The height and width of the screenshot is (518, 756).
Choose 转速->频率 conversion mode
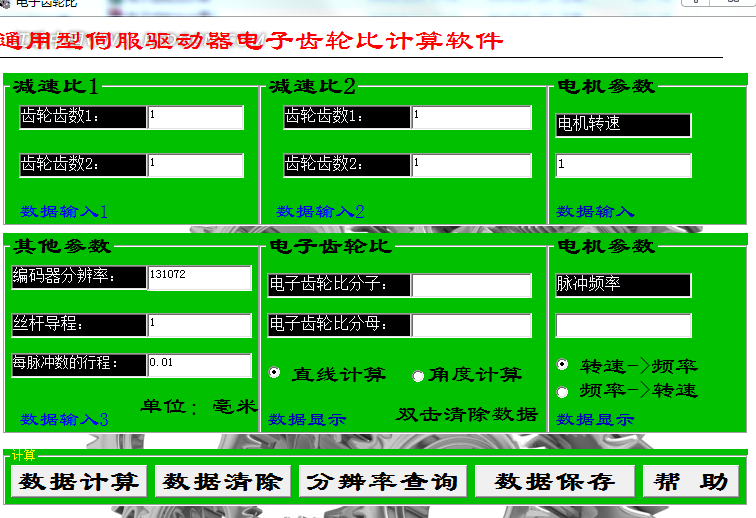point(562,365)
